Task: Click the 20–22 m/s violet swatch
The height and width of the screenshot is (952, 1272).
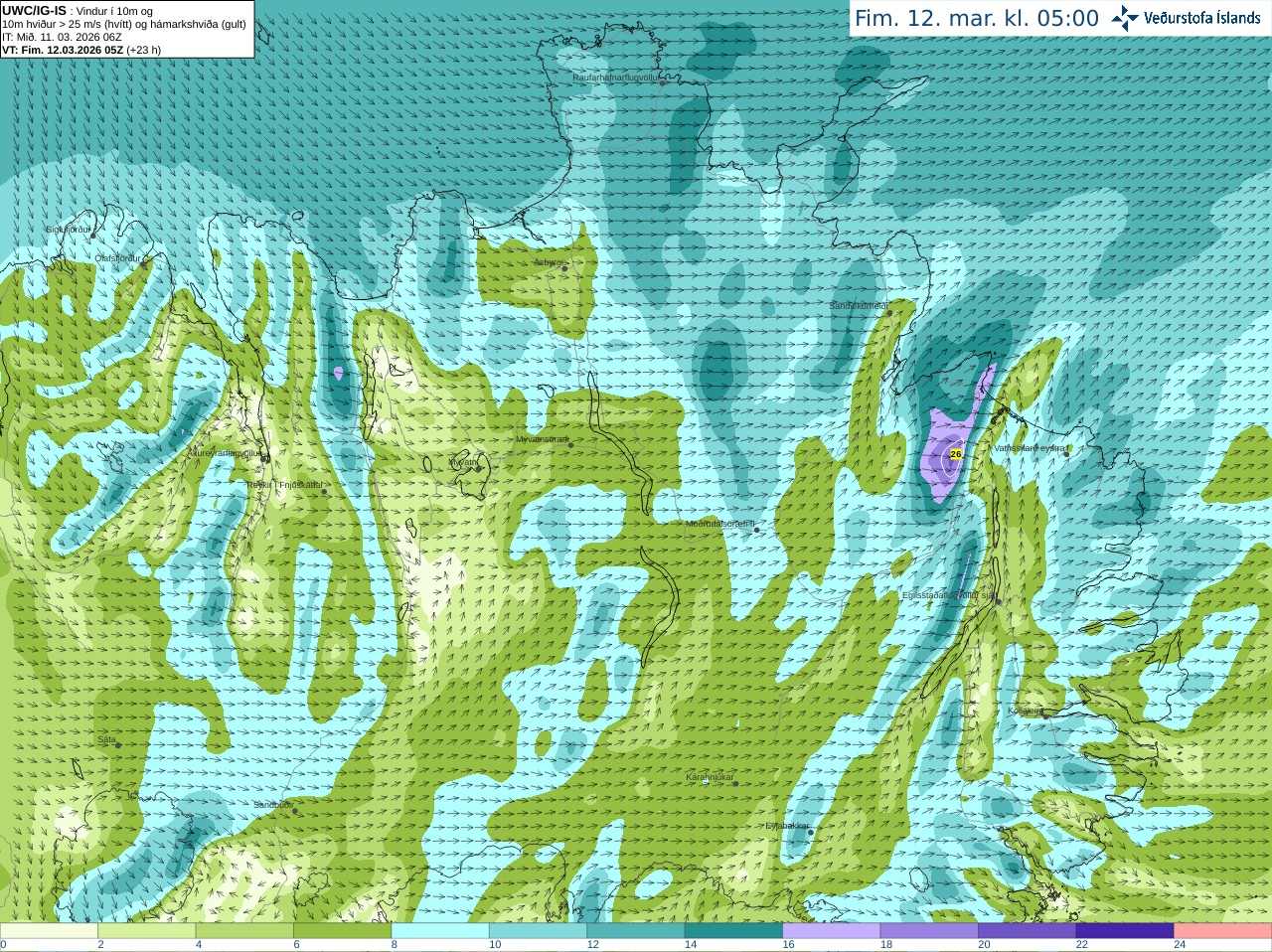Action: [1028, 930]
